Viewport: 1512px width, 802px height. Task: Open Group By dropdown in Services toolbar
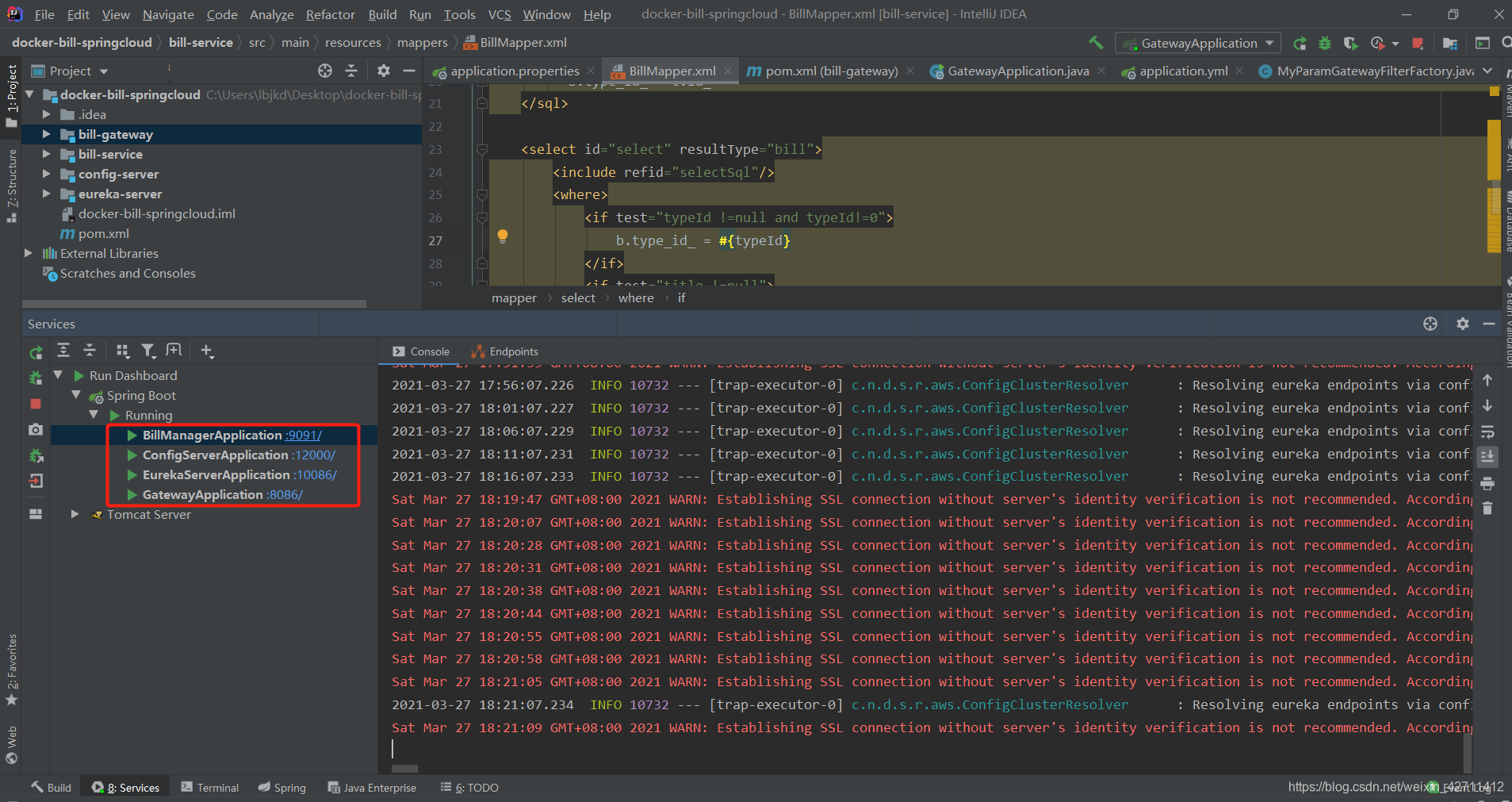122,350
